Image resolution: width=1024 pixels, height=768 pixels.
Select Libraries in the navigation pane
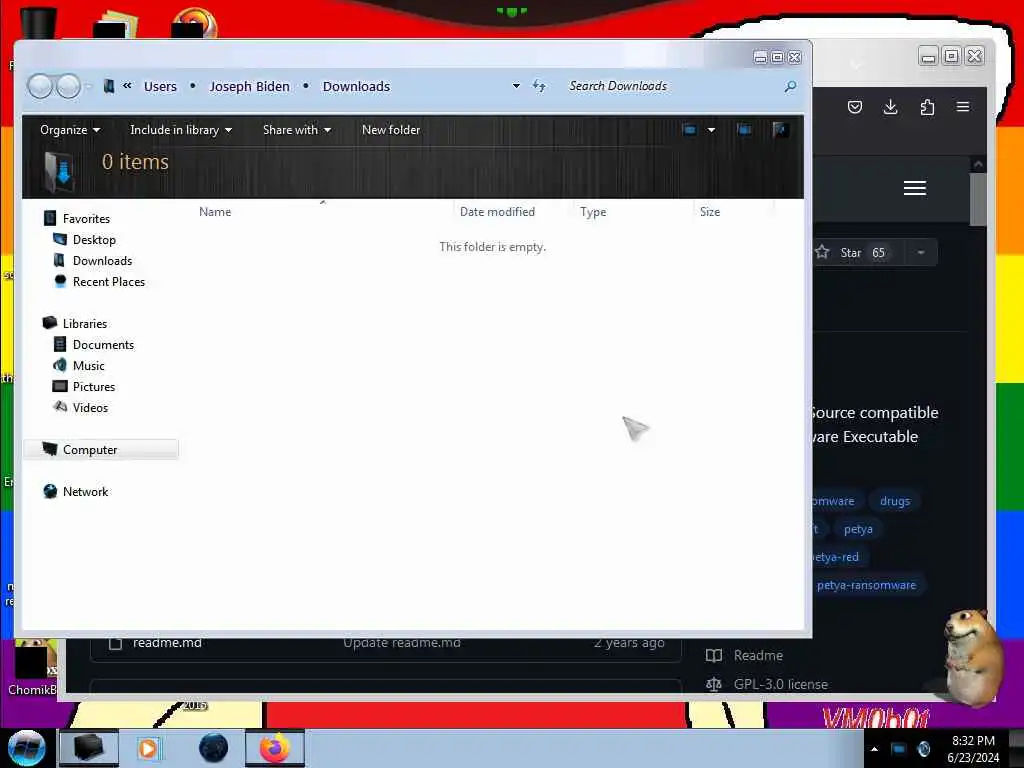75,323
